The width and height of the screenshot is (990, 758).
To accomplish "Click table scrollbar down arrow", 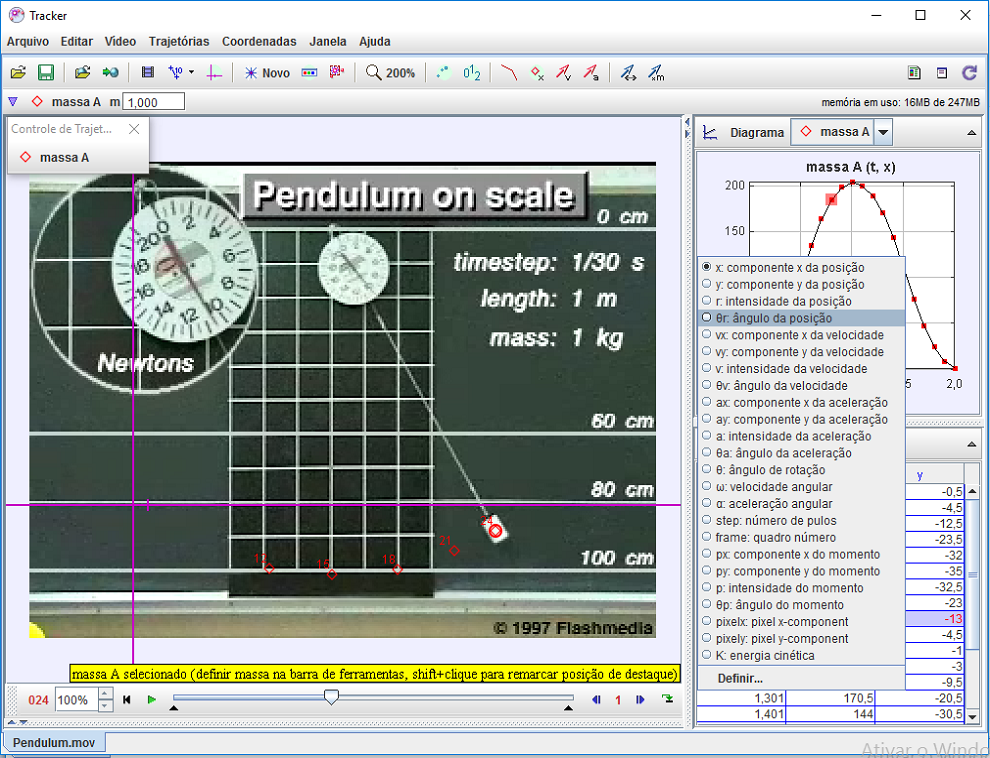I will 972,716.
